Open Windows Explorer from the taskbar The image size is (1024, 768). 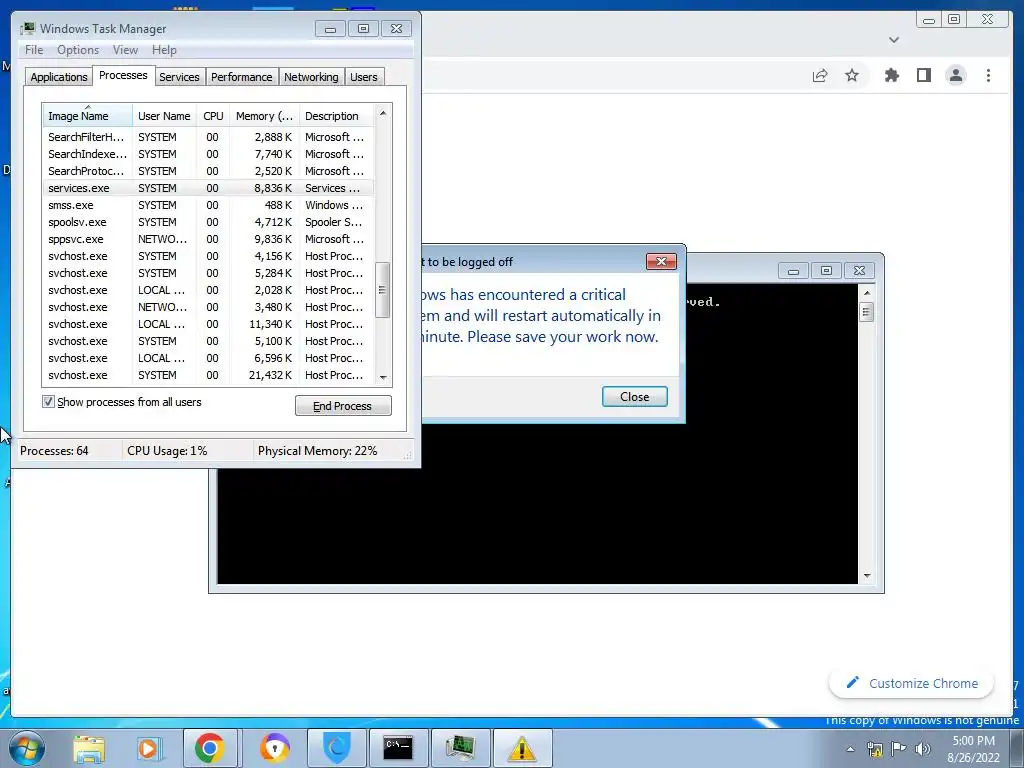[89, 748]
